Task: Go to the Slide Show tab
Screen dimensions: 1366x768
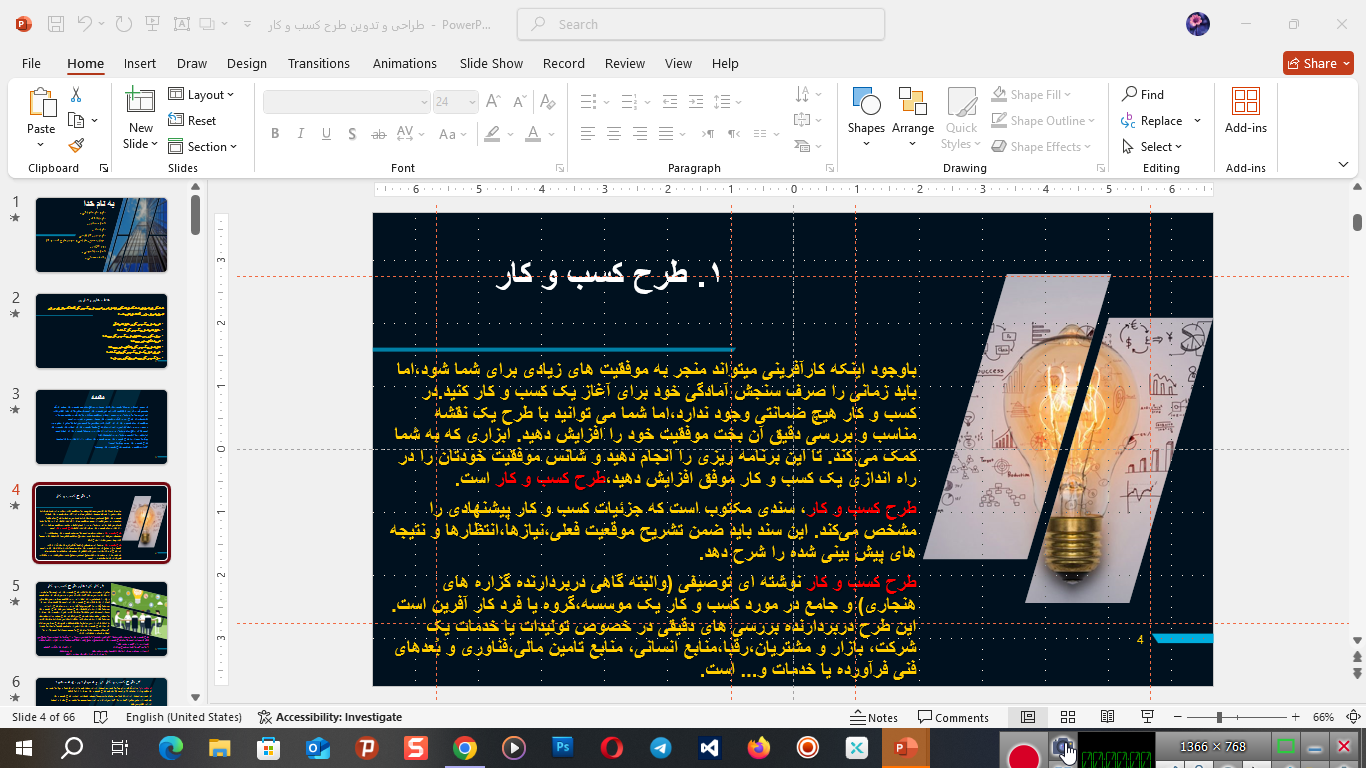Action: 491,63
